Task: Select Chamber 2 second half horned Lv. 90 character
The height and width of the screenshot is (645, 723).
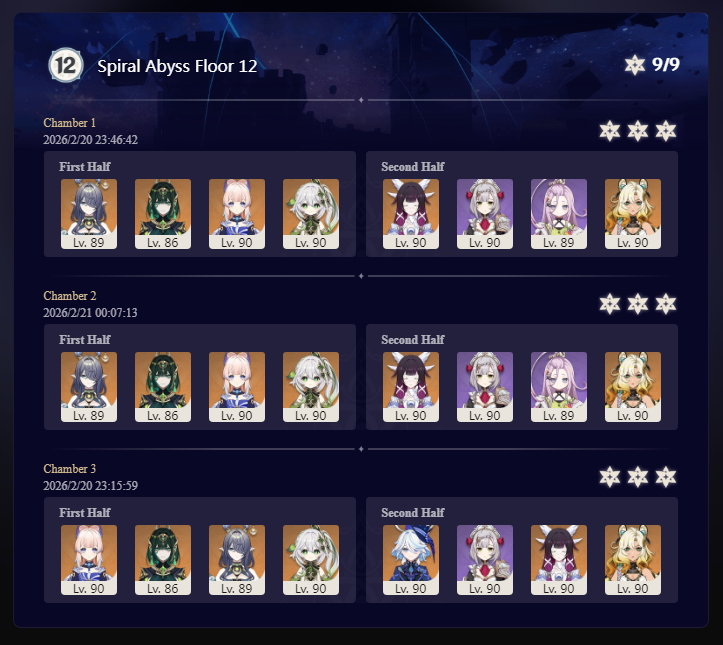Action: click(x=411, y=387)
